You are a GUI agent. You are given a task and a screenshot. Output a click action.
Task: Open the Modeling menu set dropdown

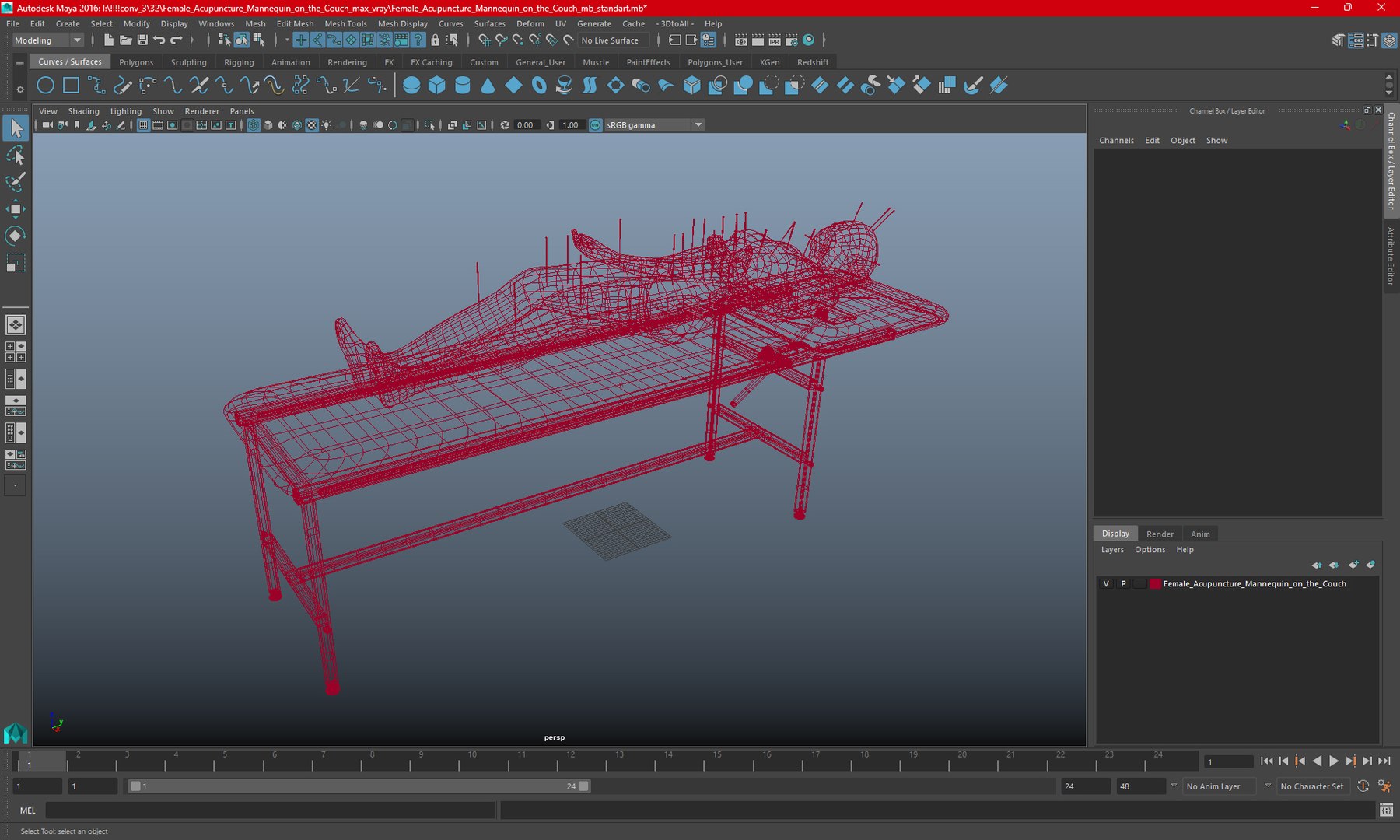coord(47,40)
